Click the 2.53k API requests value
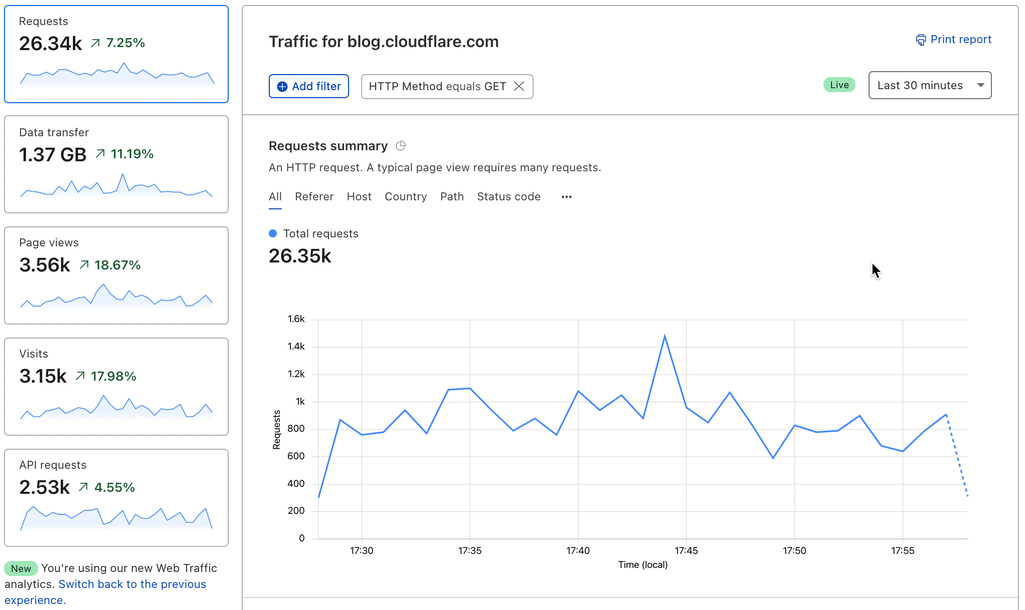Image resolution: width=1025 pixels, height=610 pixels. pos(44,488)
